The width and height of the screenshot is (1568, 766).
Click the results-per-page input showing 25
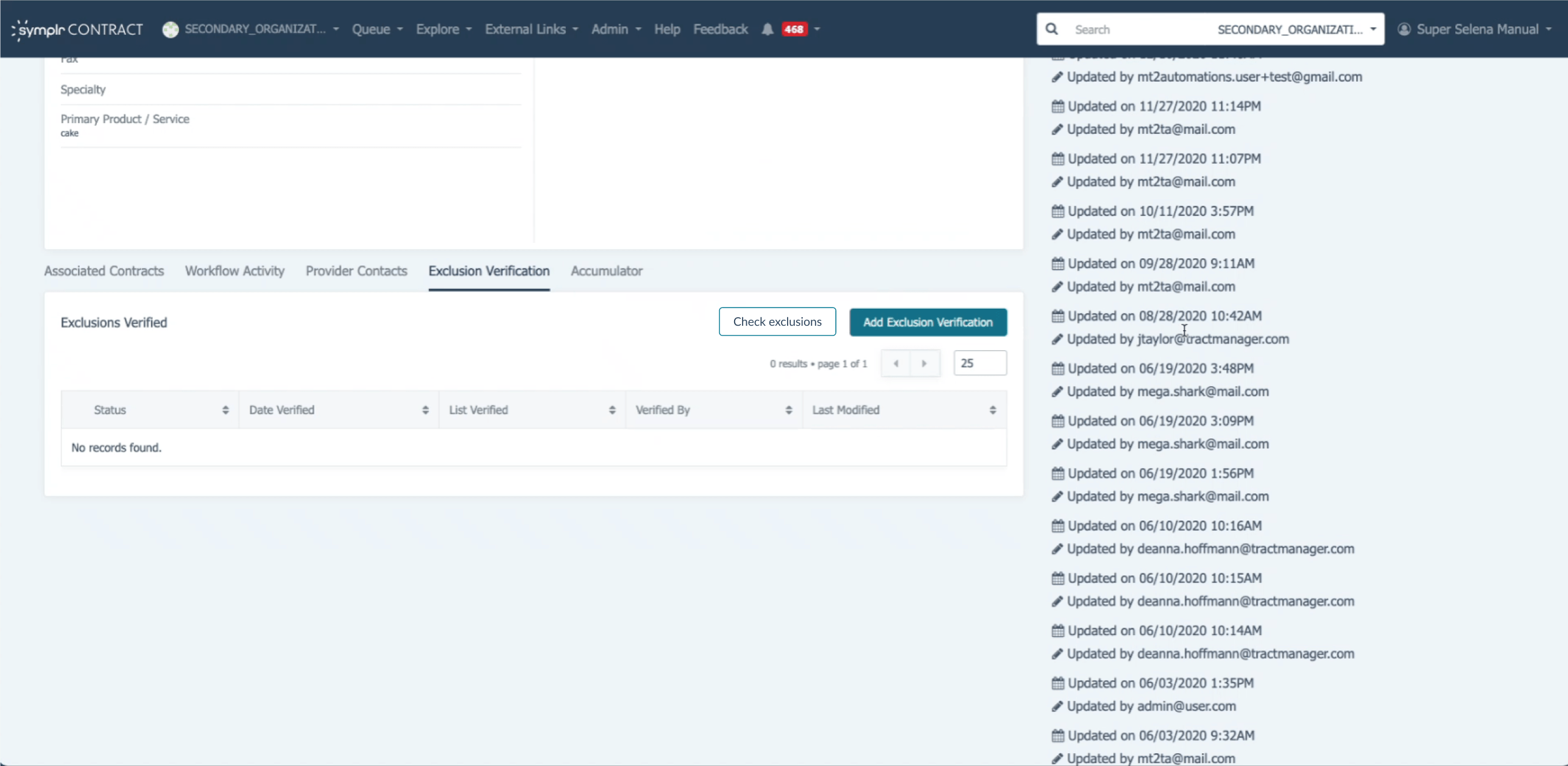pyautogui.click(x=980, y=362)
